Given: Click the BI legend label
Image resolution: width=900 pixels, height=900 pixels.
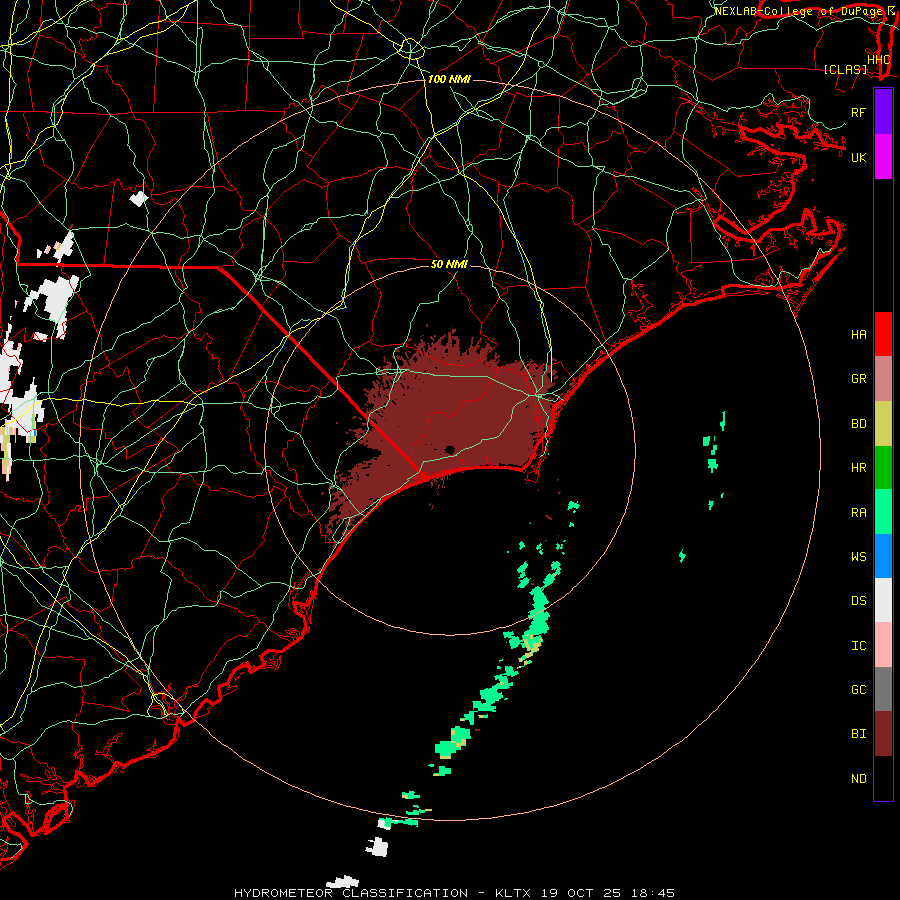Looking at the screenshot, I should [858, 734].
